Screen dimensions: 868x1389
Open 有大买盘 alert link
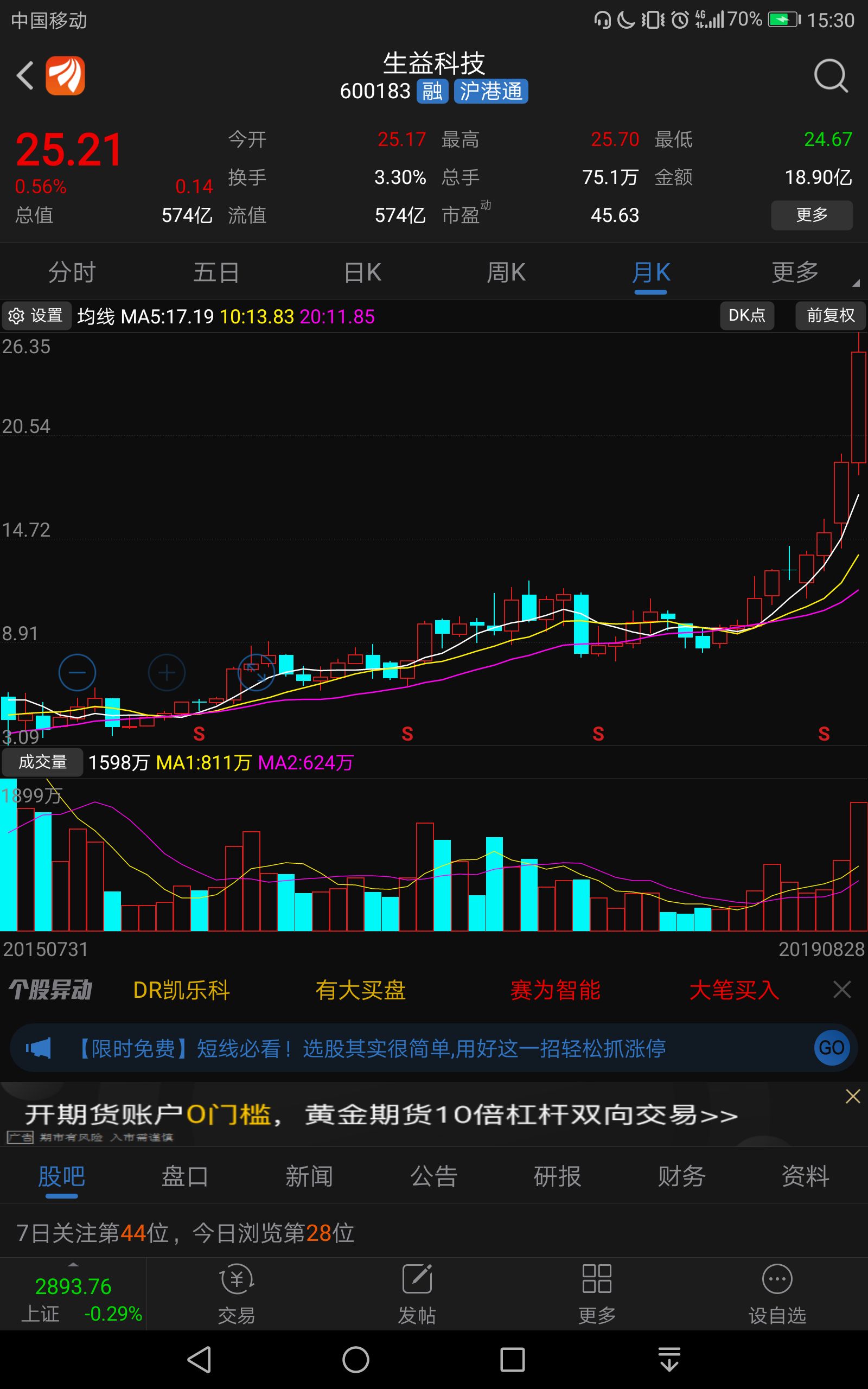[x=361, y=990]
